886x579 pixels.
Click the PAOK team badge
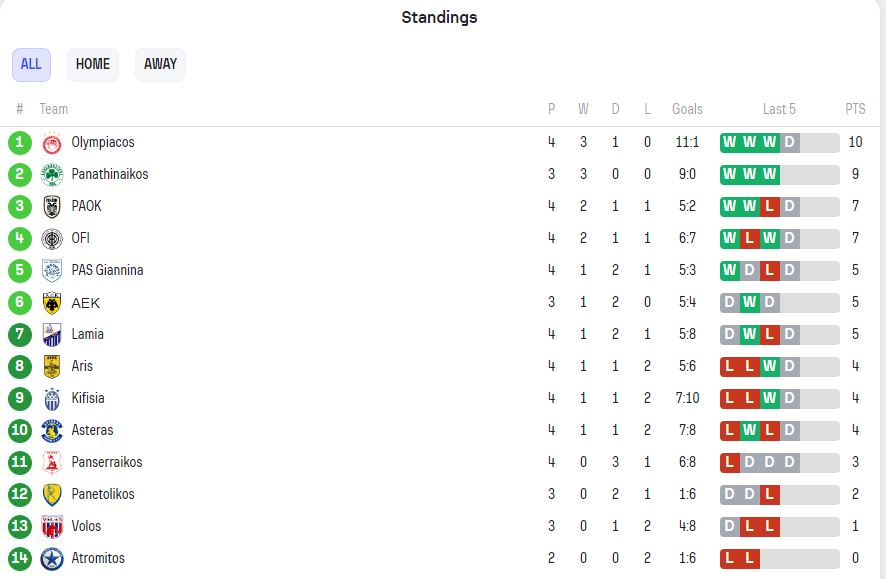(x=52, y=207)
